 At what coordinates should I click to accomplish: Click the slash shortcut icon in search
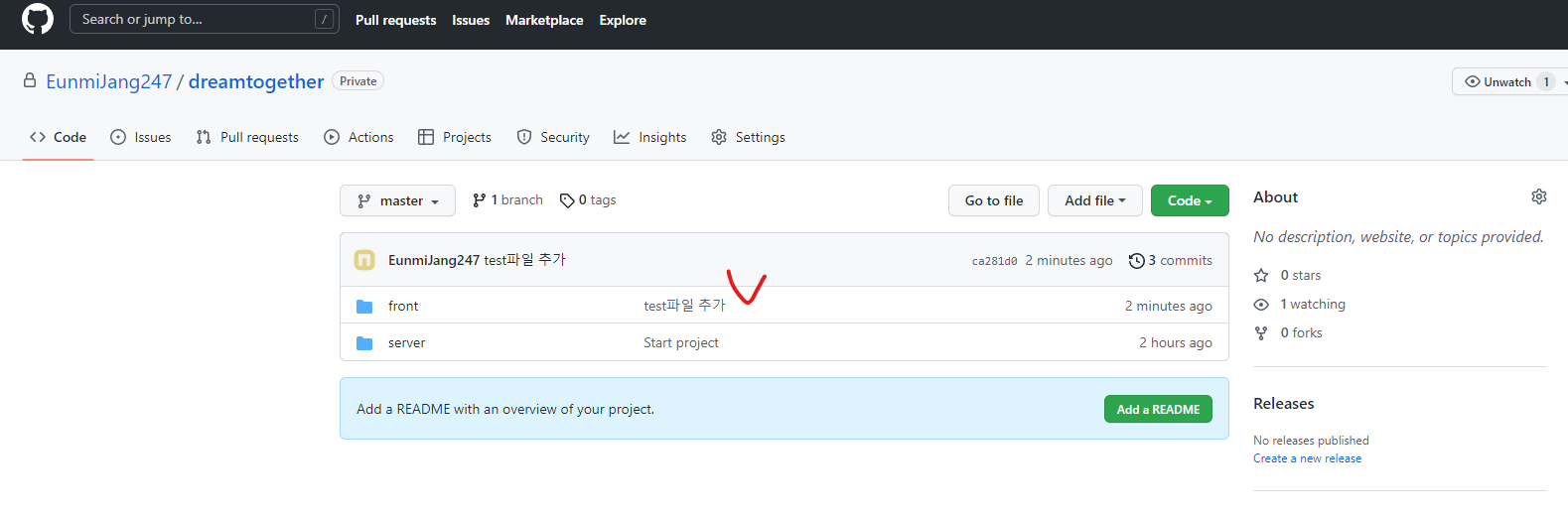pos(324,19)
